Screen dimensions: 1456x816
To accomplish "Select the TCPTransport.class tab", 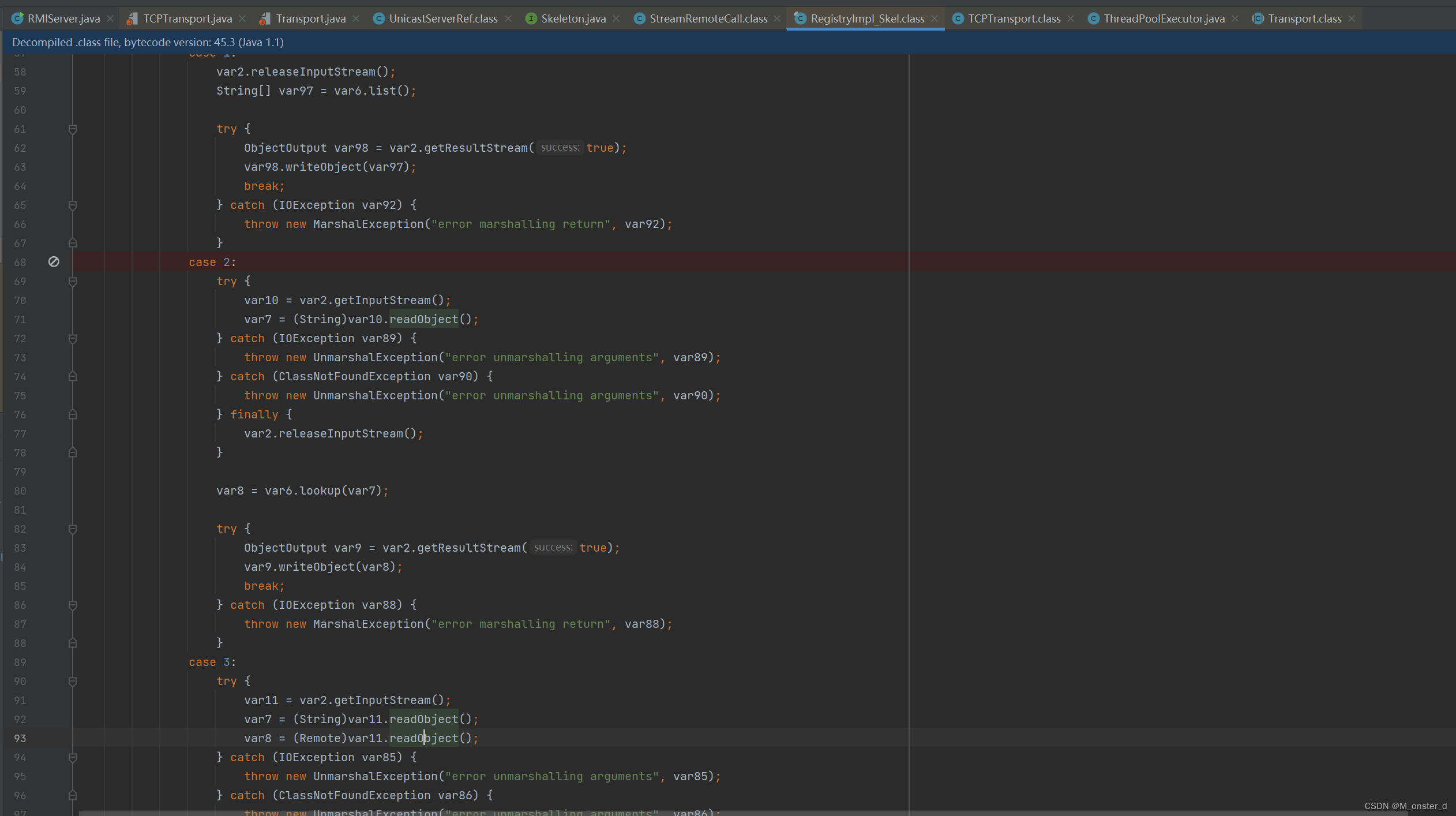I will 1014,18.
